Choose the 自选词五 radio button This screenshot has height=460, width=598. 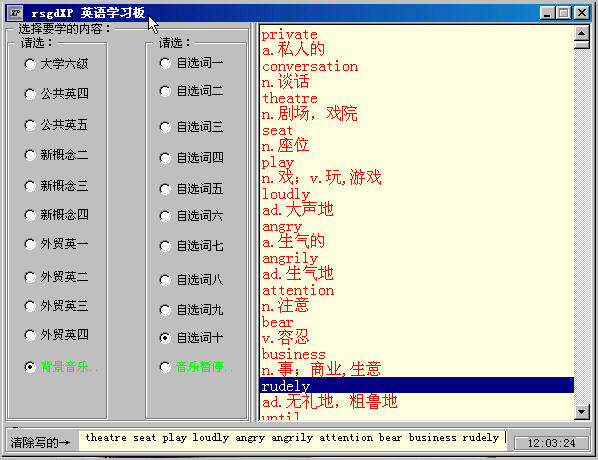[191, 189]
